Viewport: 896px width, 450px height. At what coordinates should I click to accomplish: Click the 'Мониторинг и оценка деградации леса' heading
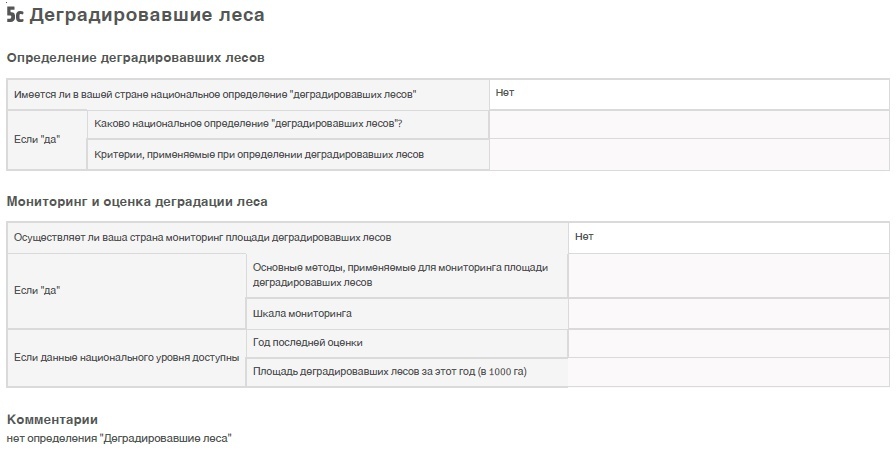point(137,202)
